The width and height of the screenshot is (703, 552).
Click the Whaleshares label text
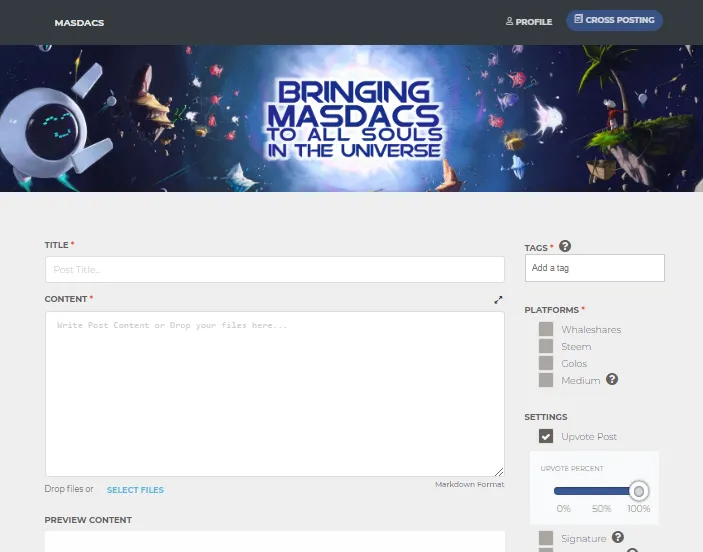pos(591,330)
